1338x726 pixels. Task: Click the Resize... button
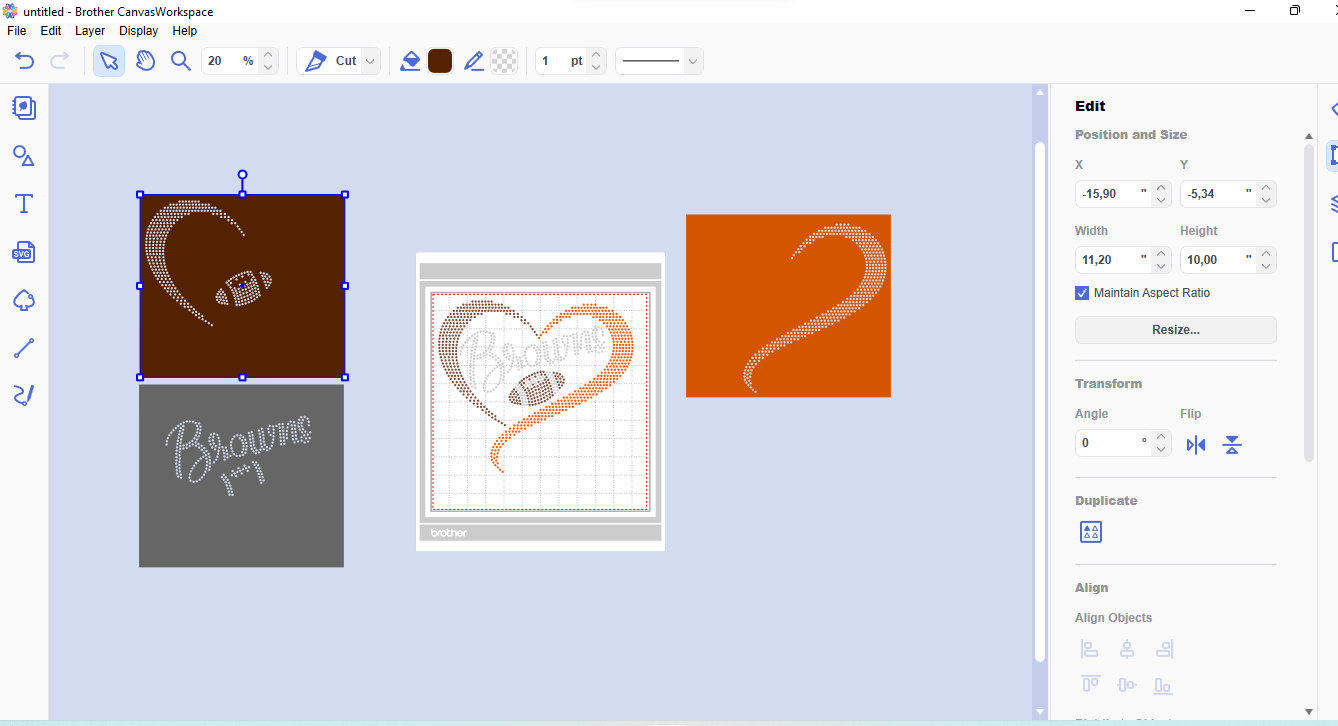coord(1176,330)
